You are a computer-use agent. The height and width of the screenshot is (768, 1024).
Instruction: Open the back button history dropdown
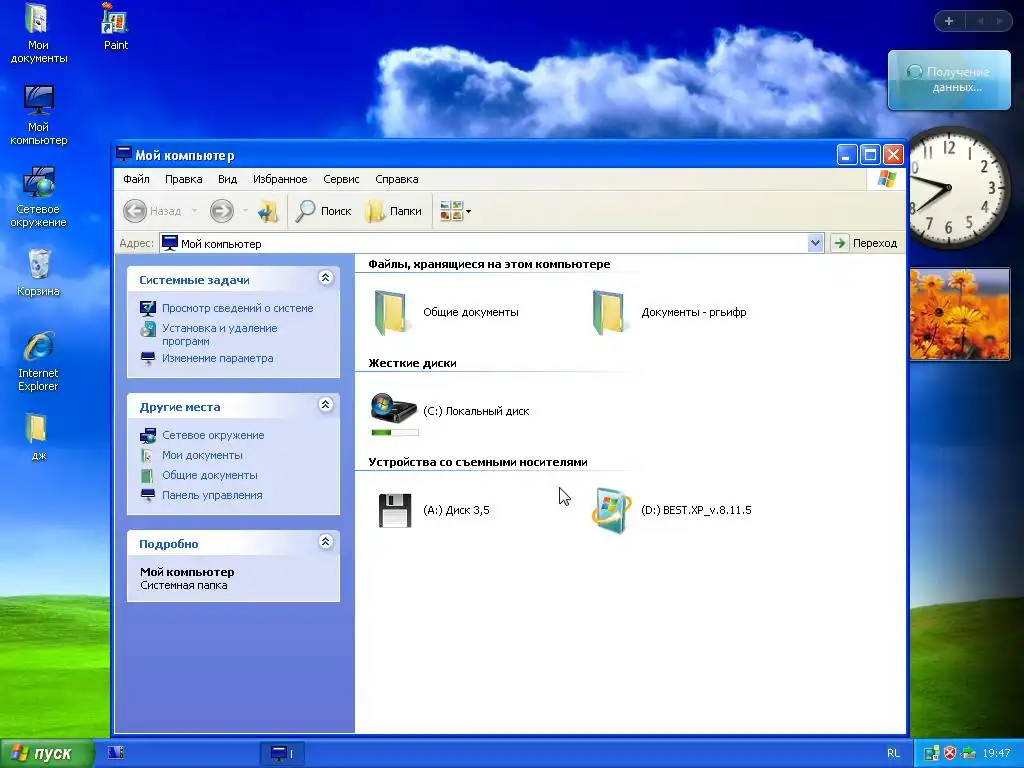click(x=195, y=211)
